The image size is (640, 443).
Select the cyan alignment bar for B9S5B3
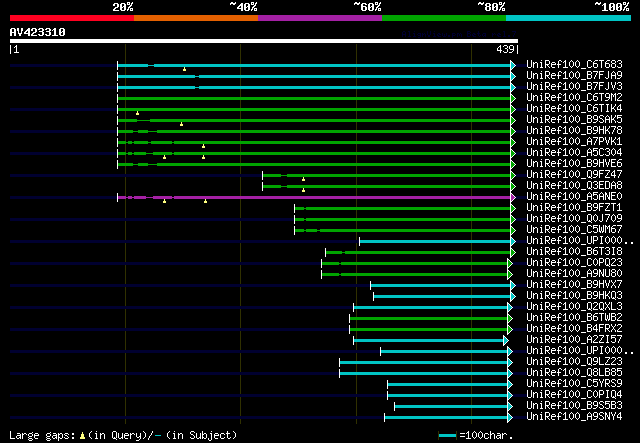(x=451, y=407)
